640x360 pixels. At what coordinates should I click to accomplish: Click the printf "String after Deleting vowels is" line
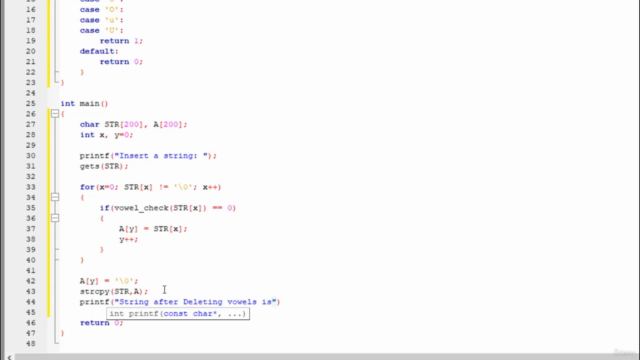click(180, 302)
